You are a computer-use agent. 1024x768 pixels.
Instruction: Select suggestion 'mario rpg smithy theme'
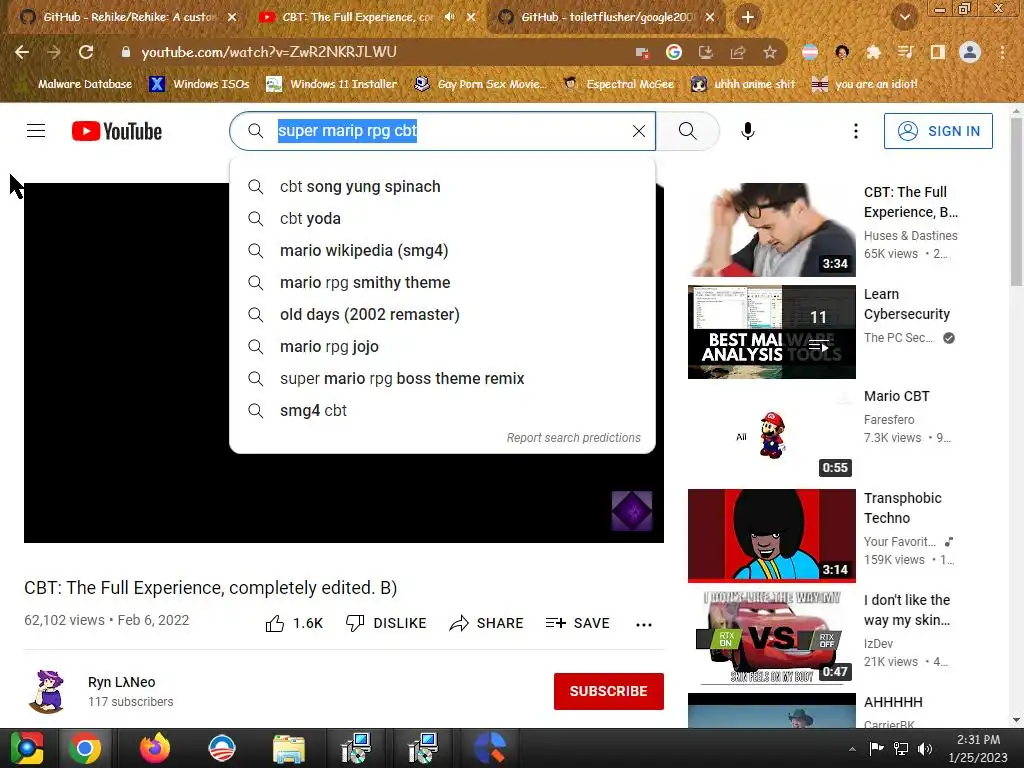click(442, 283)
